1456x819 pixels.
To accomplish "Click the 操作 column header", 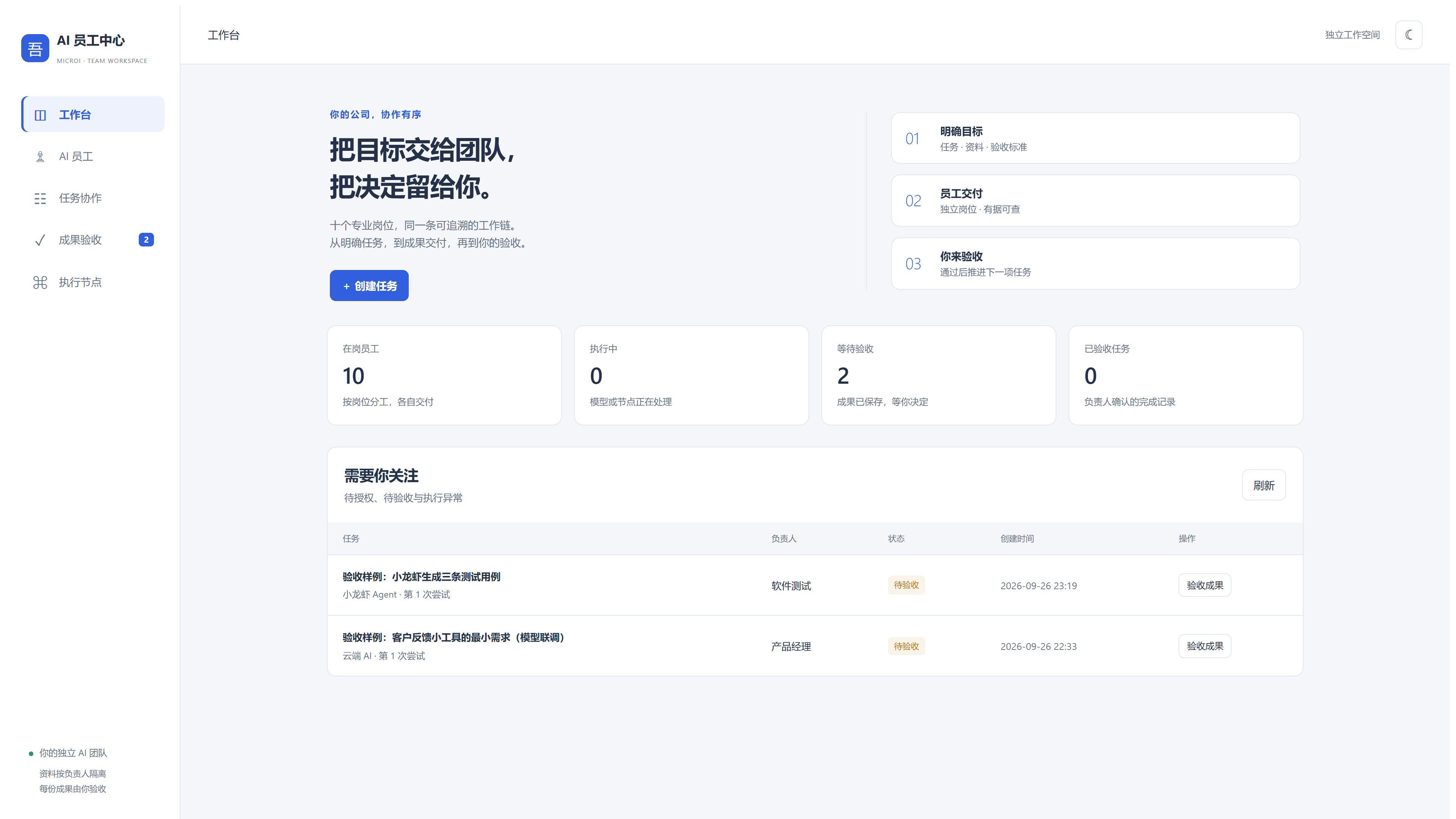I will [x=1186, y=539].
